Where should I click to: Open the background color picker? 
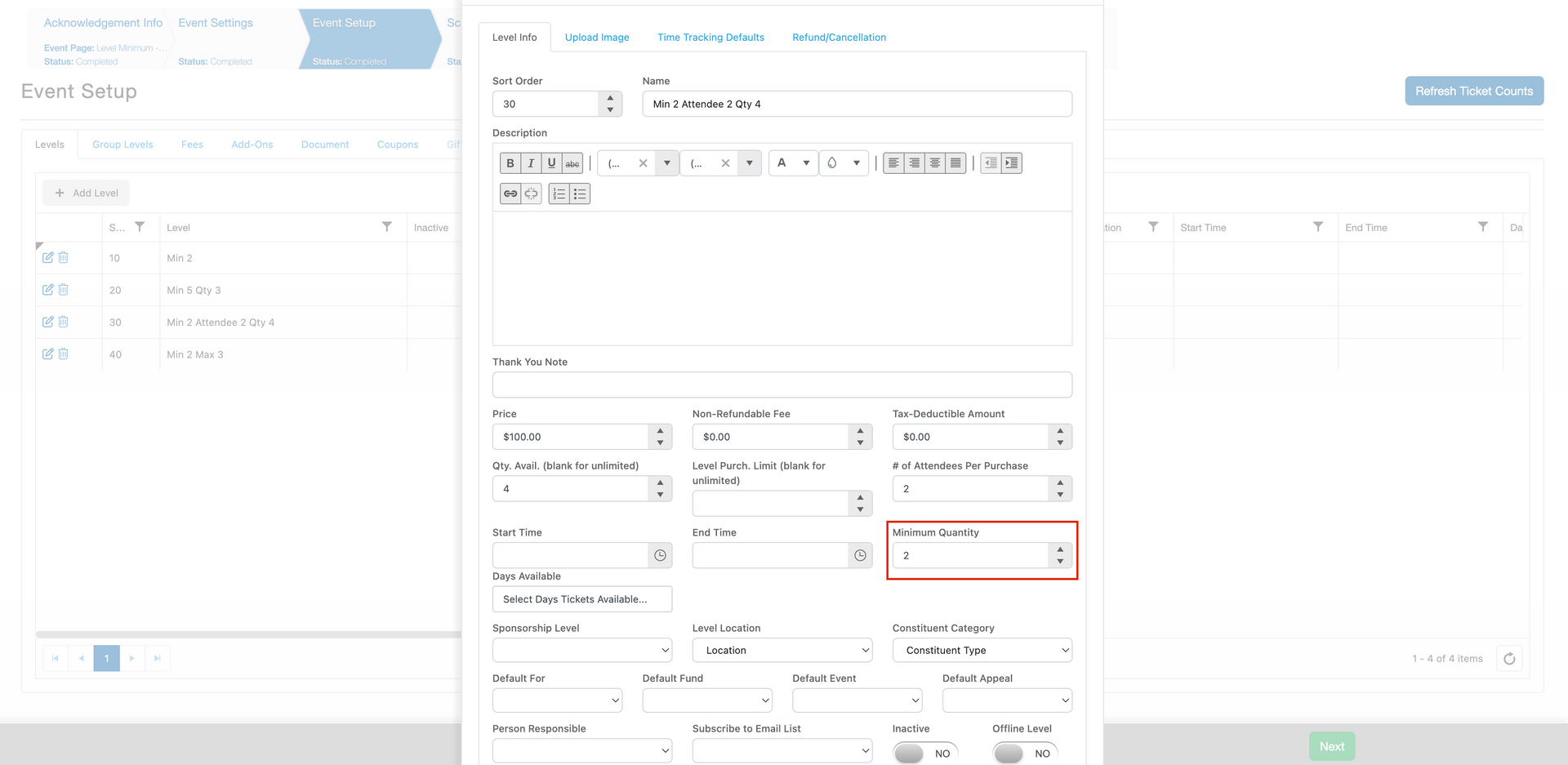click(x=844, y=163)
